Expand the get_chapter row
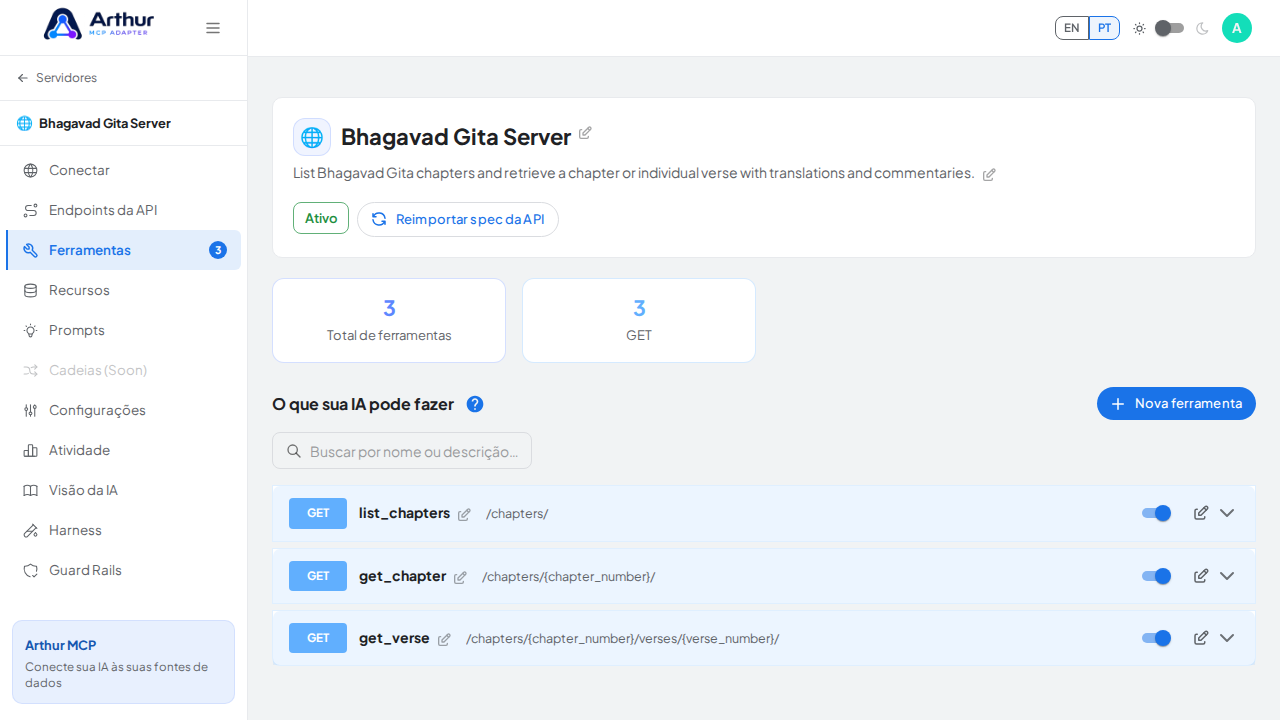The image size is (1280, 720). click(x=1227, y=576)
